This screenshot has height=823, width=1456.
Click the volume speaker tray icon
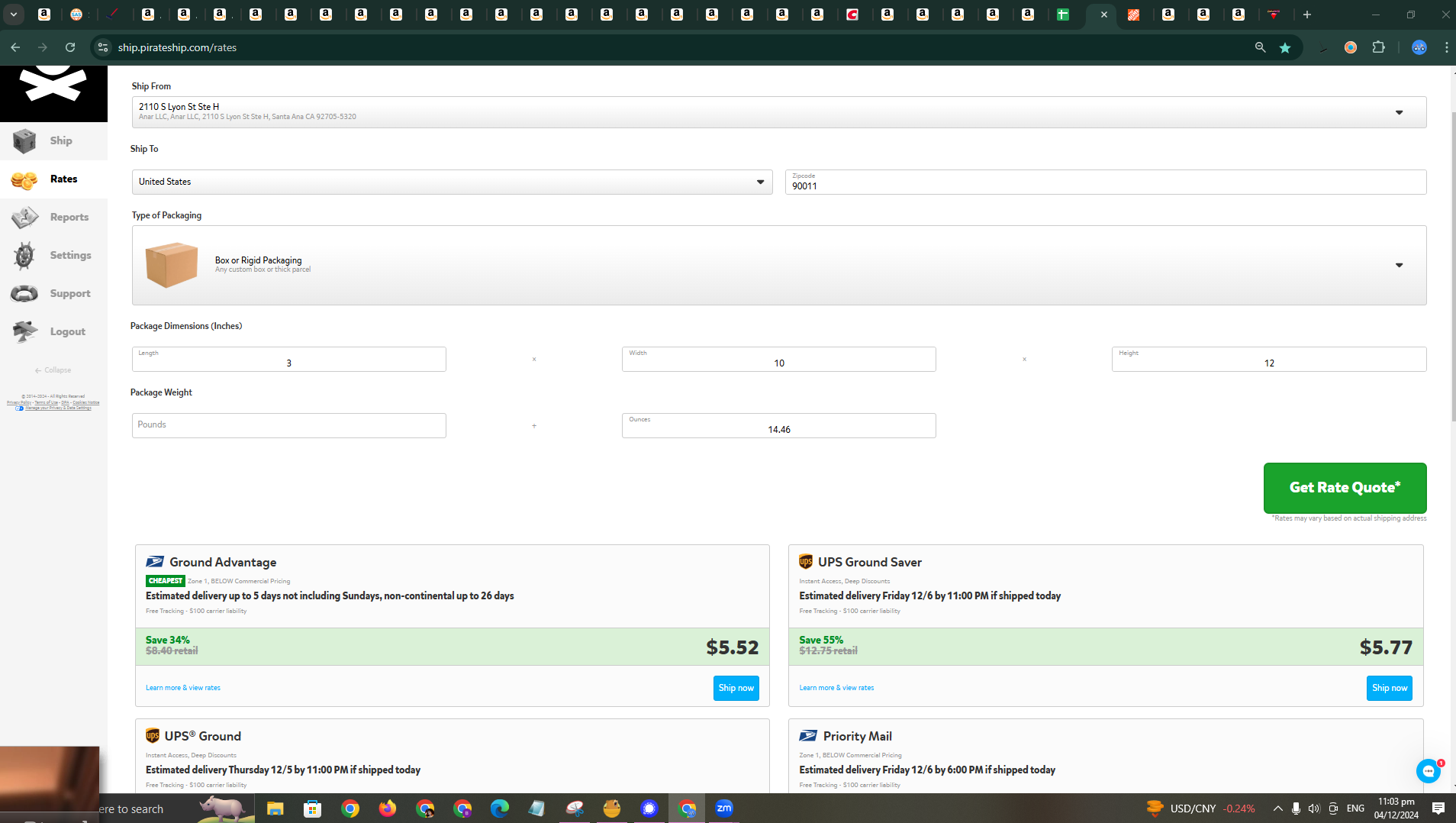click(1313, 808)
